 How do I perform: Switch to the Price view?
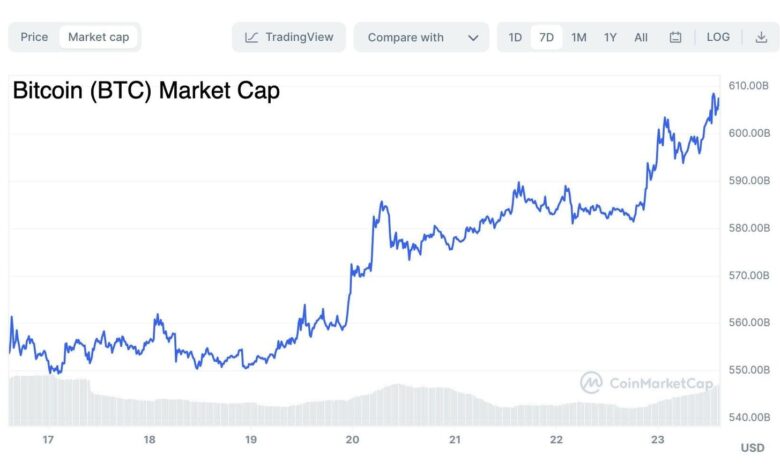[x=34, y=37]
